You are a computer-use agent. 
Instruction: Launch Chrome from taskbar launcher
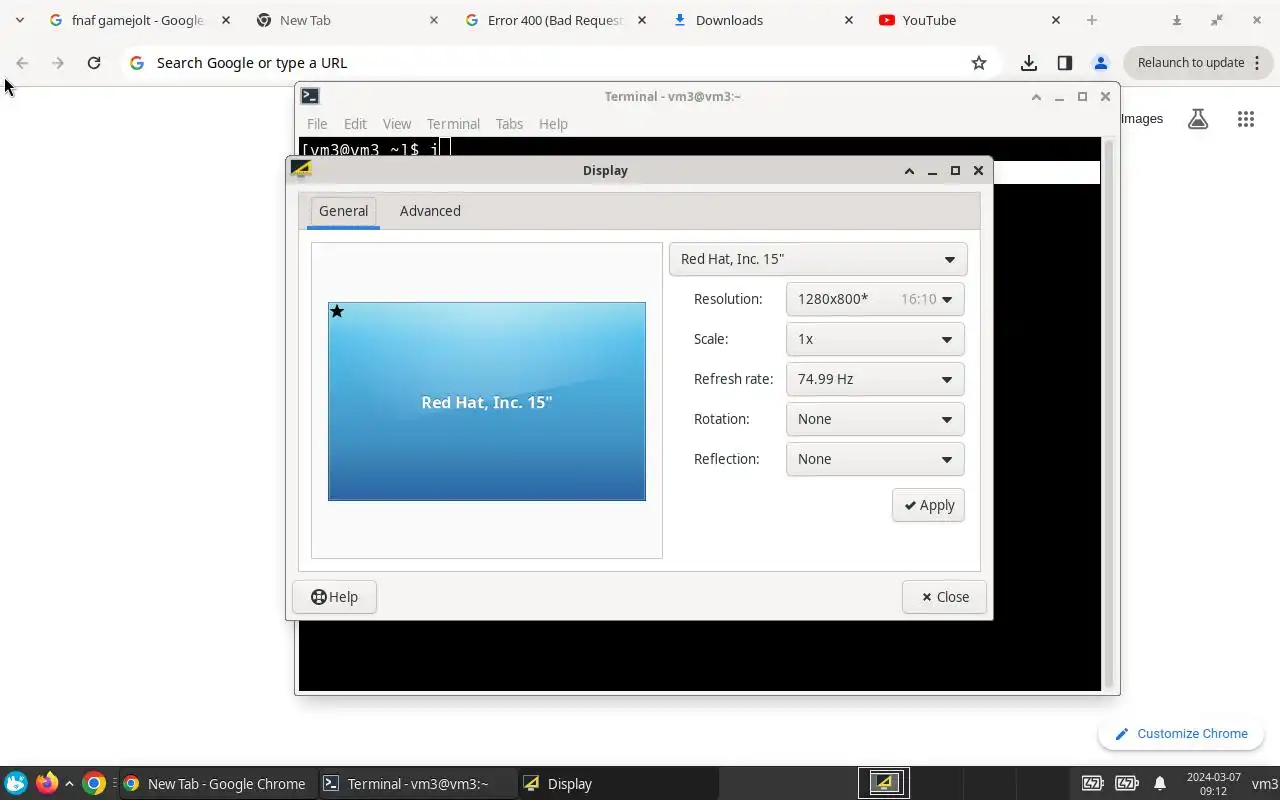point(94,783)
